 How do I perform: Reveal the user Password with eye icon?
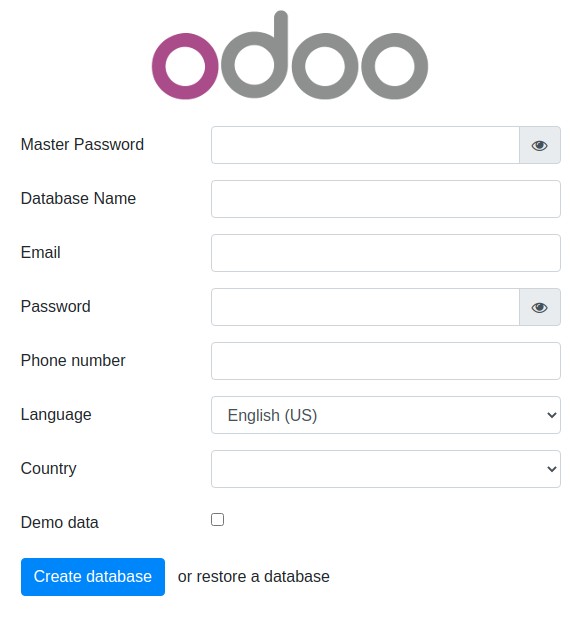[539, 307]
